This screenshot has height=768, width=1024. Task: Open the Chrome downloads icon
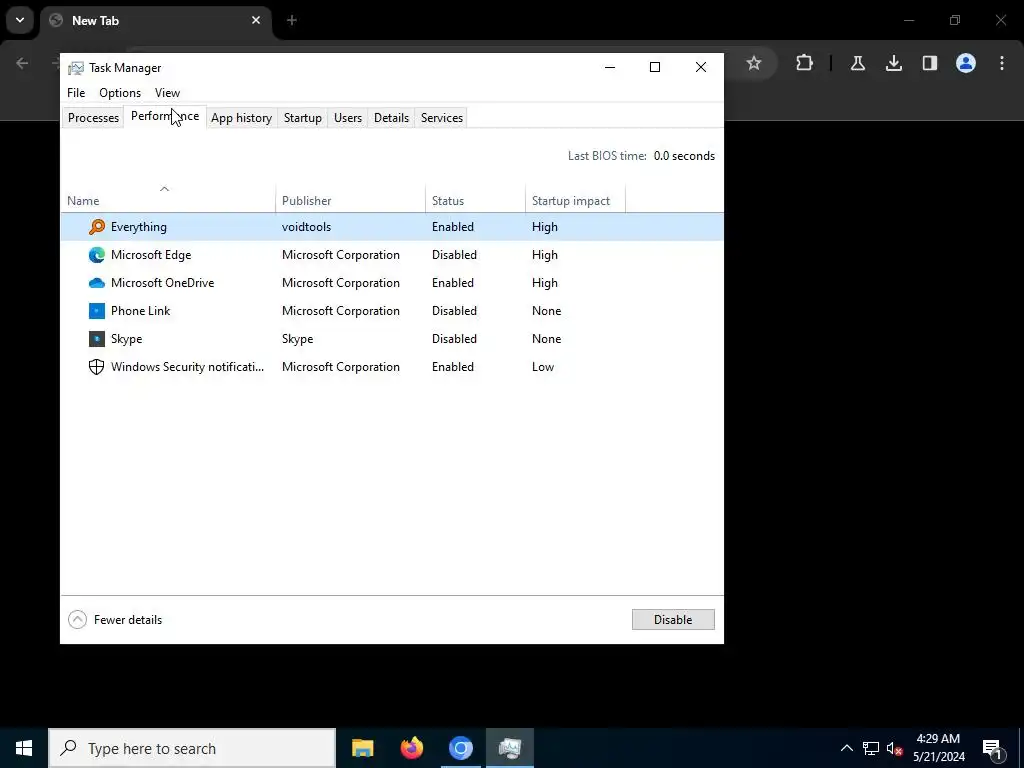pyautogui.click(x=893, y=63)
